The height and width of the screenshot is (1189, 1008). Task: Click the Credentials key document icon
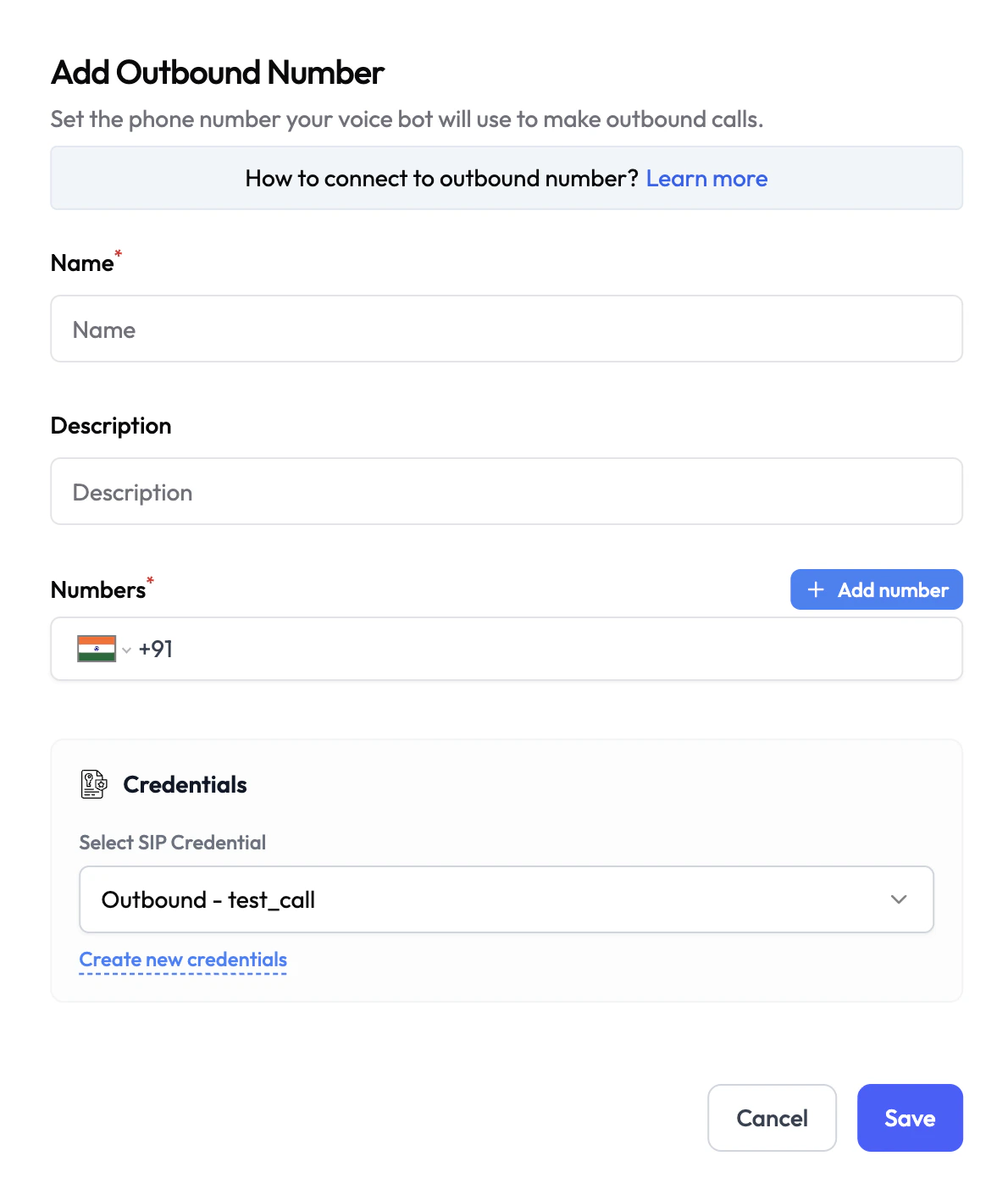click(x=94, y=784)
